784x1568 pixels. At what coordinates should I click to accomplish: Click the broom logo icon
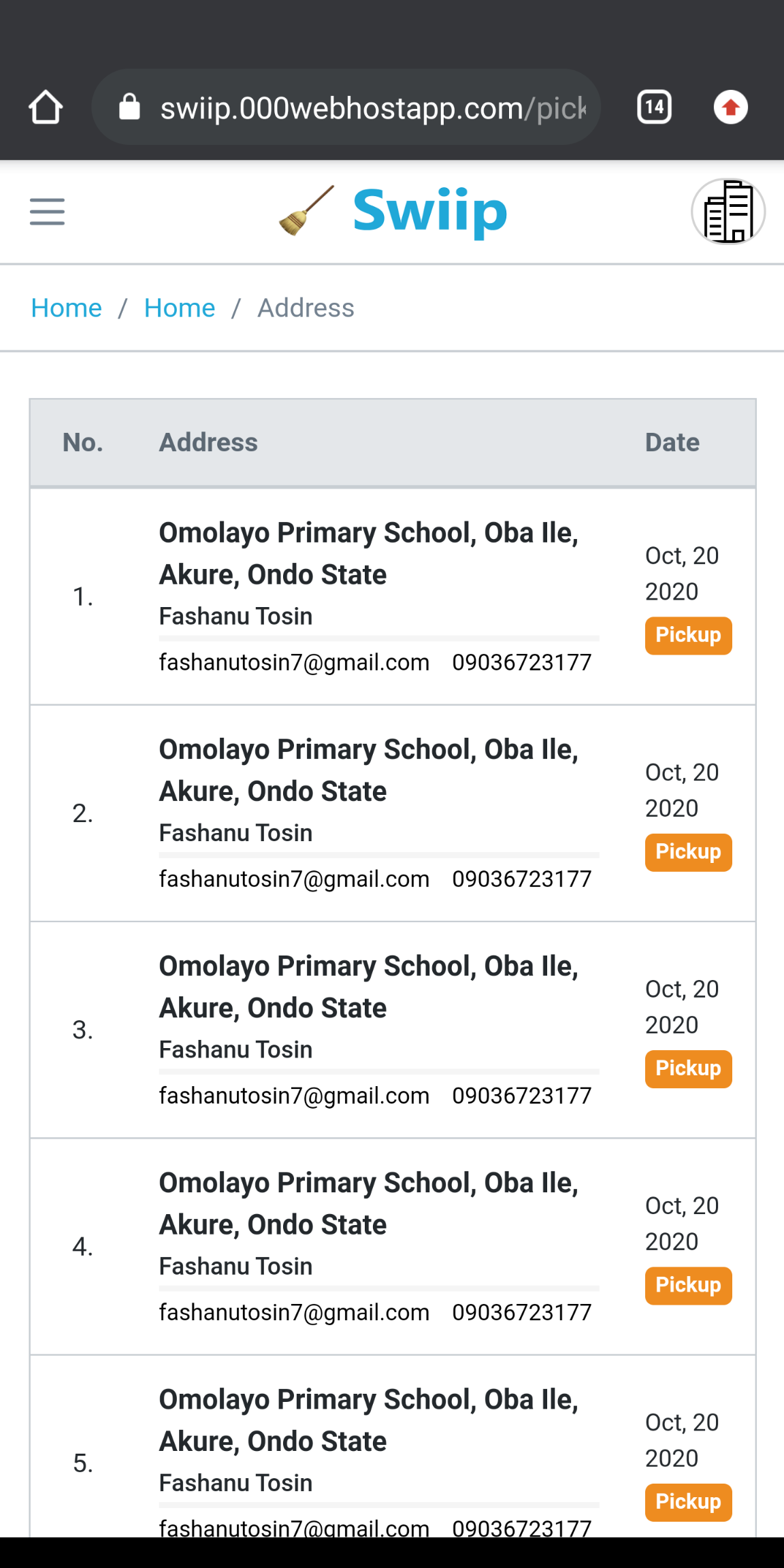click(307, 212)
